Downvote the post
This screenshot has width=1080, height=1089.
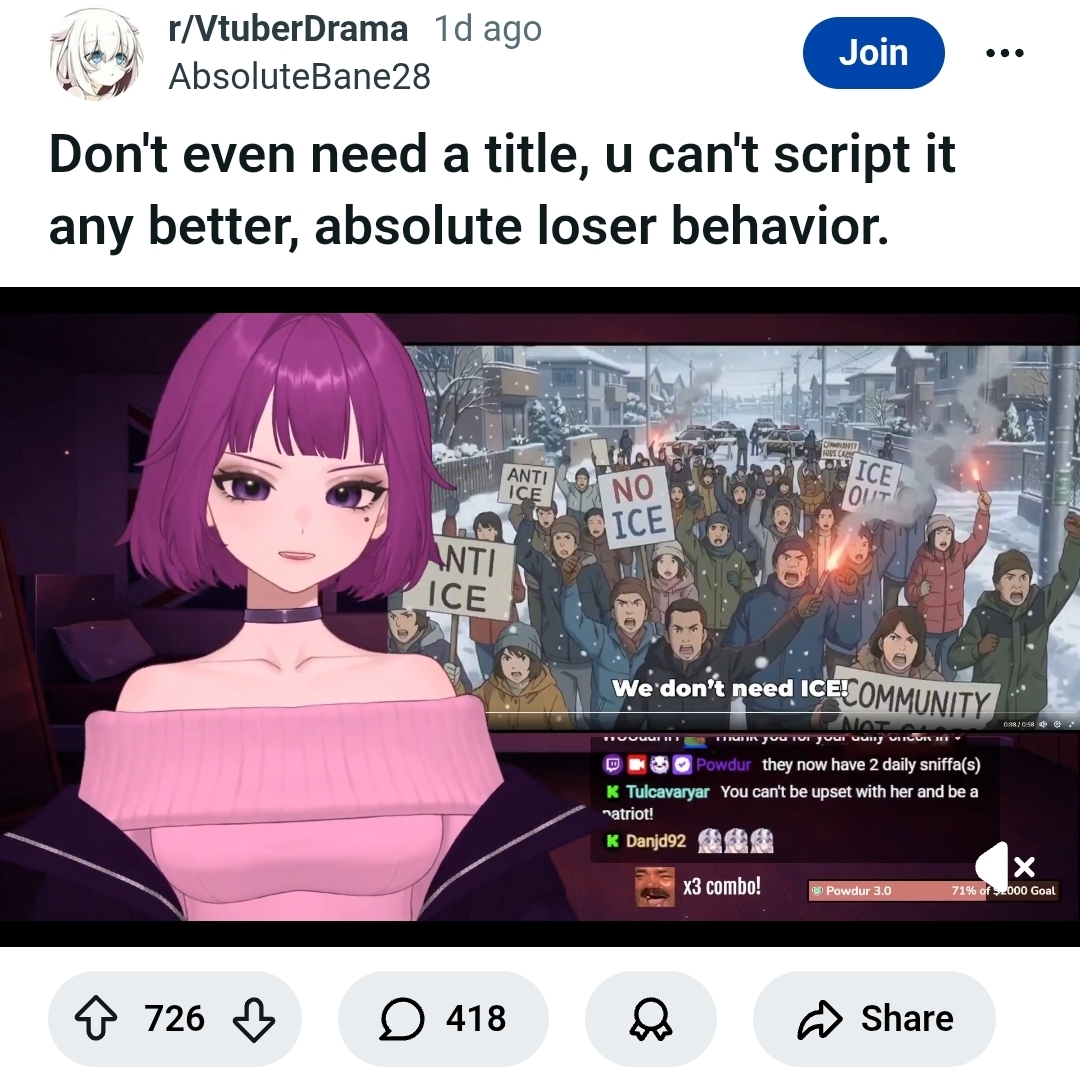[253, 1019]
